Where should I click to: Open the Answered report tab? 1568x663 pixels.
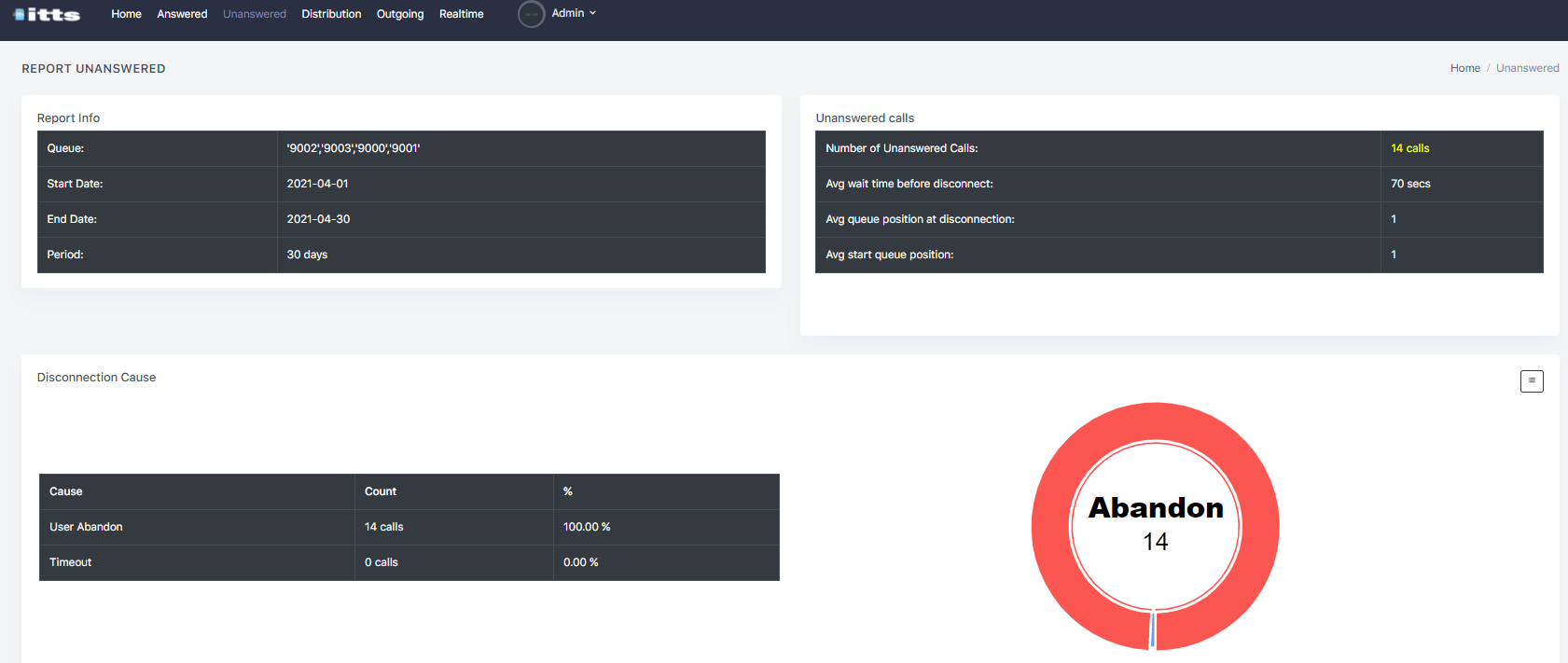coord(182,14)
